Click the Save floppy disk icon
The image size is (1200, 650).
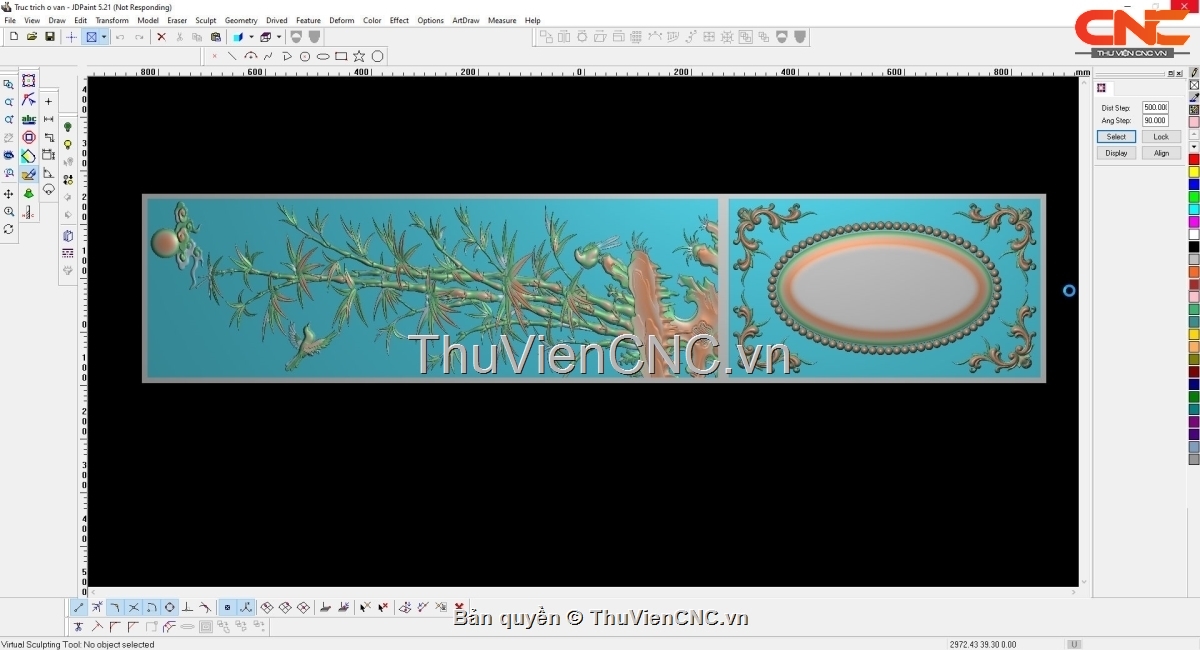(50, 37)
